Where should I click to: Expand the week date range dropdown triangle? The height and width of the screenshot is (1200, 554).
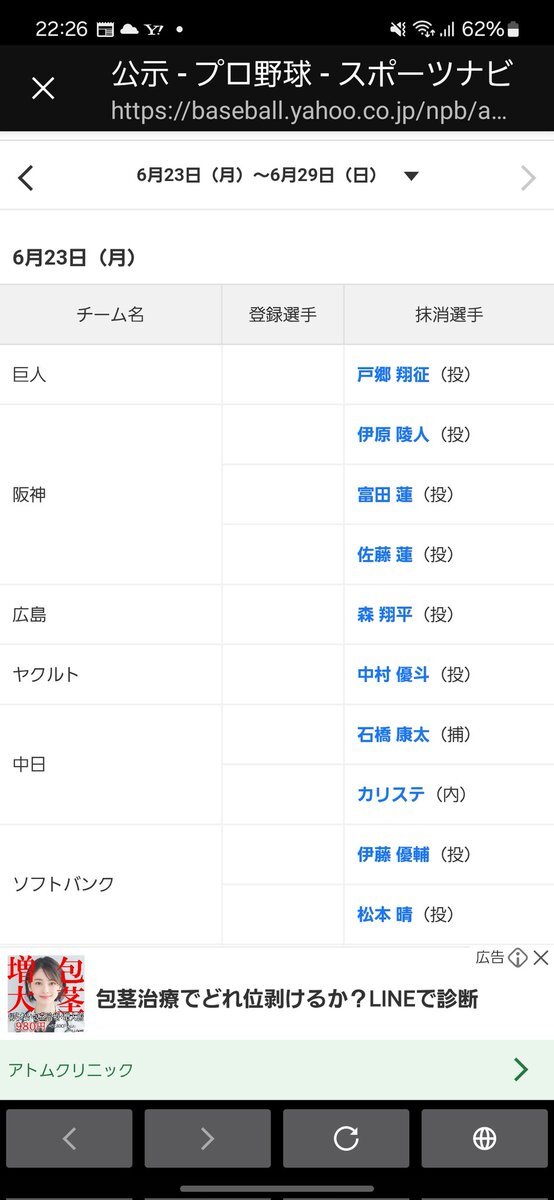click(x=411, y=177)
